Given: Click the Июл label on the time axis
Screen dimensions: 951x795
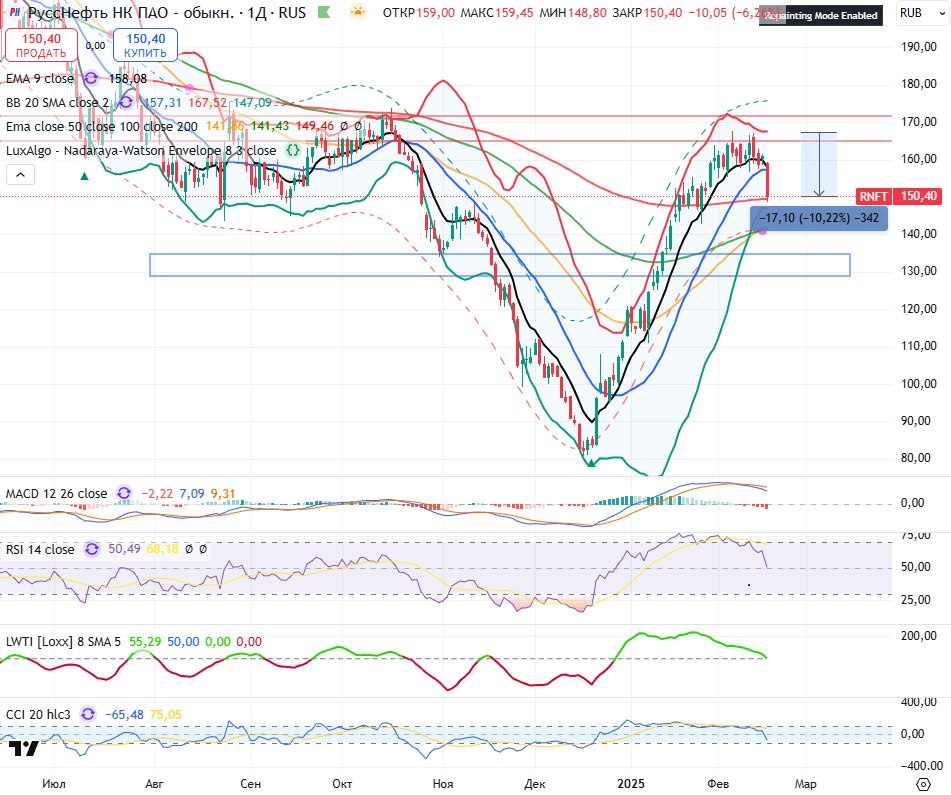Looking at the screenshot, I should coord(53,783).
